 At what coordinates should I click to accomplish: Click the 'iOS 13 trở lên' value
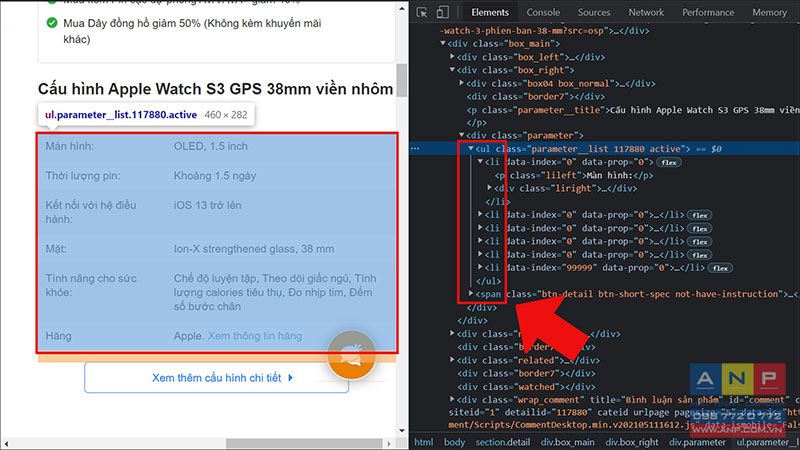click(x=207, y=205)
